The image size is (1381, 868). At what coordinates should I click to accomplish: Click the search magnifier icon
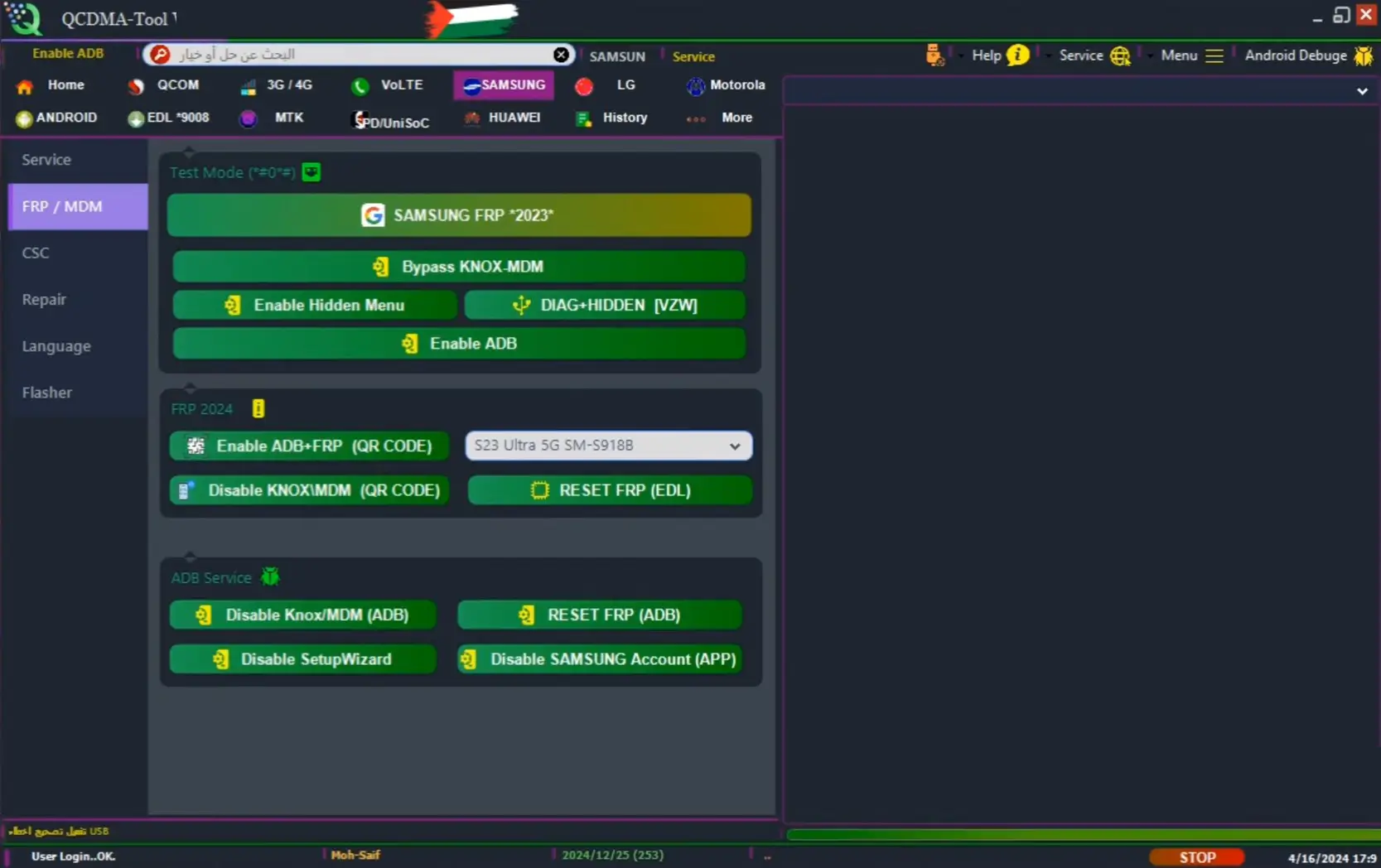tap(160, 55)
